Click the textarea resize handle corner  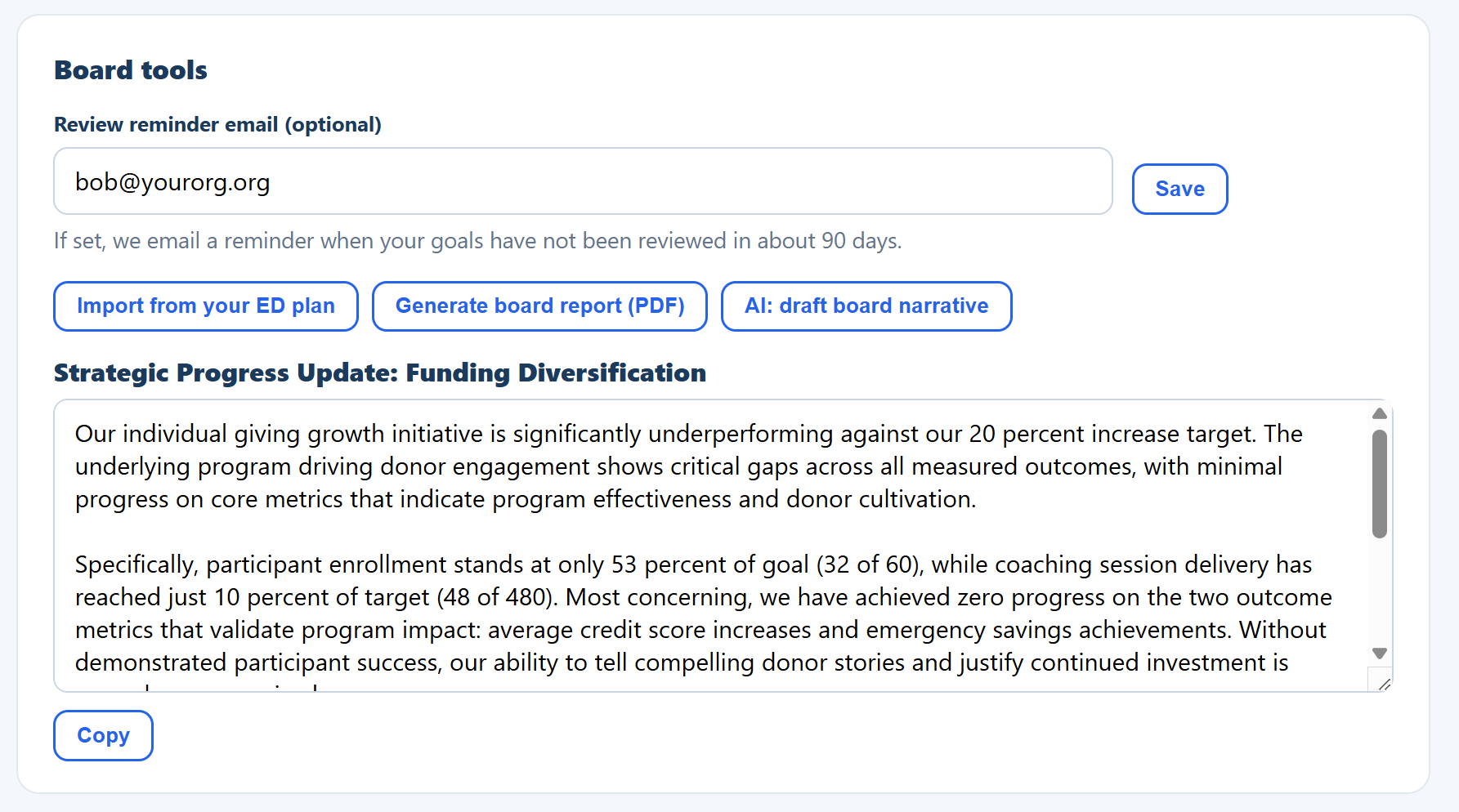pos(1383,683)
